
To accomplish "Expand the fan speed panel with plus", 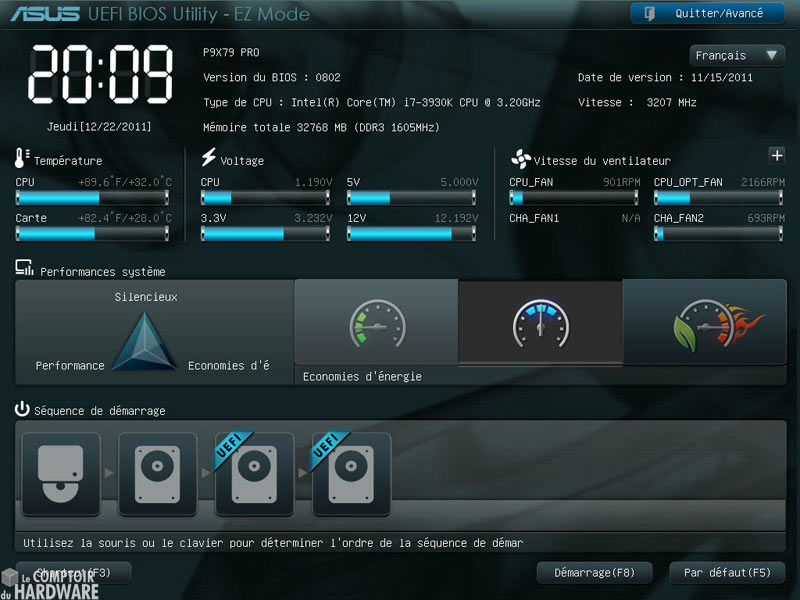I will pyautogui.click(x=777, y=156).
